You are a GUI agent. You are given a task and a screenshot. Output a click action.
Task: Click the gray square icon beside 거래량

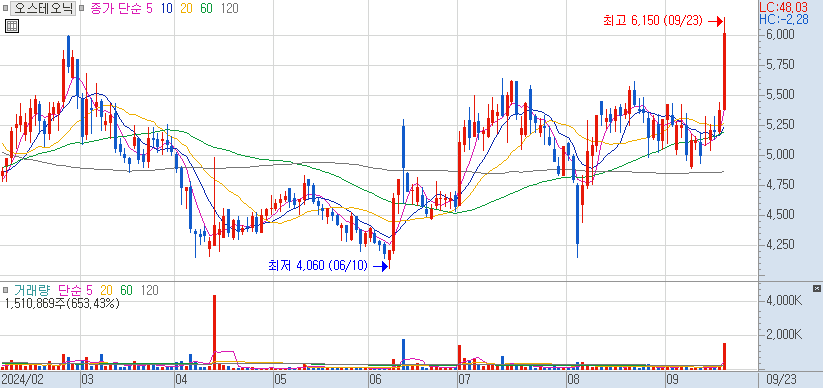[5, 290]
